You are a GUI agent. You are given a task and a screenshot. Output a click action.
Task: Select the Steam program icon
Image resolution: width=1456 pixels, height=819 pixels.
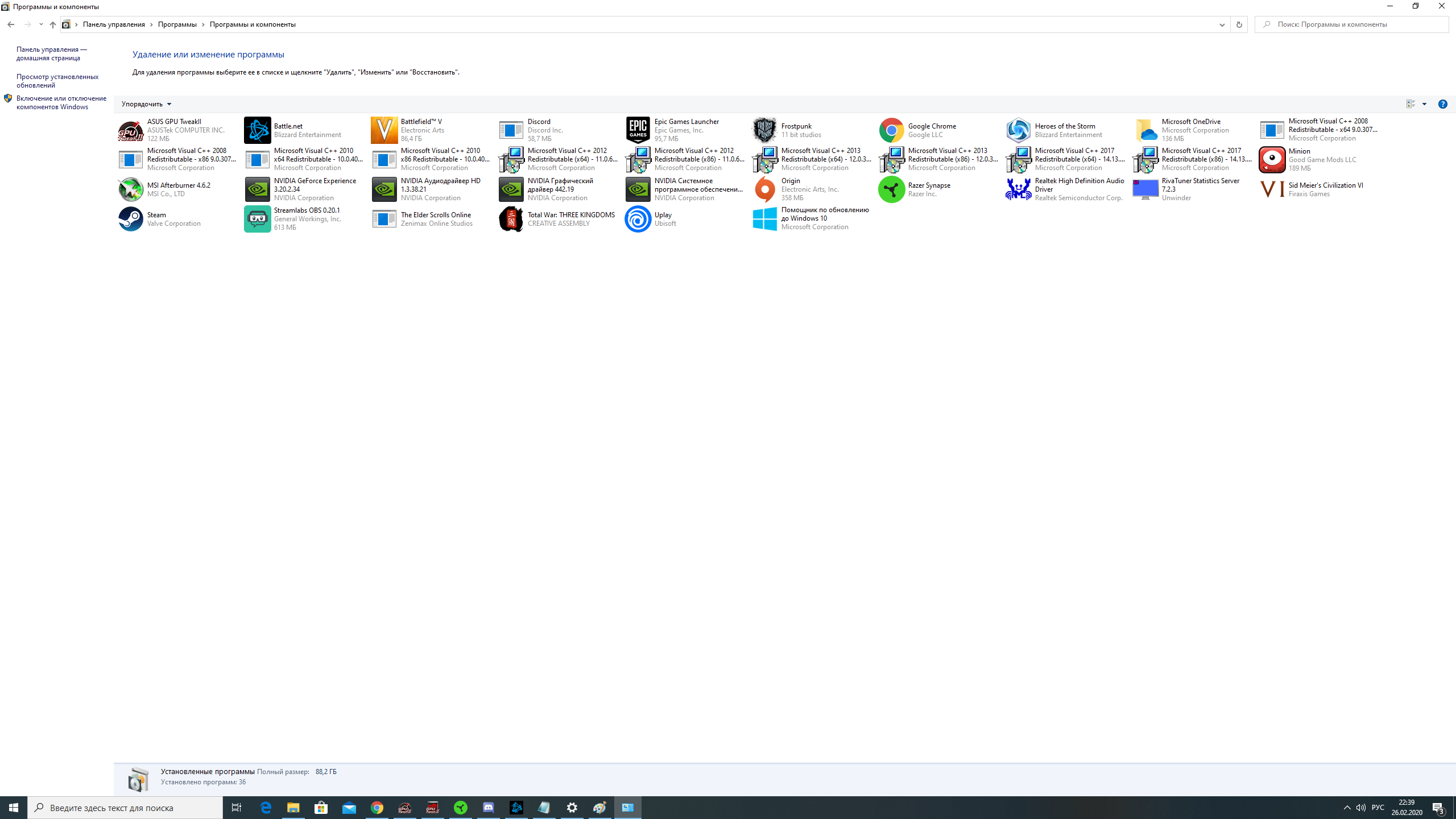[130, 219]
